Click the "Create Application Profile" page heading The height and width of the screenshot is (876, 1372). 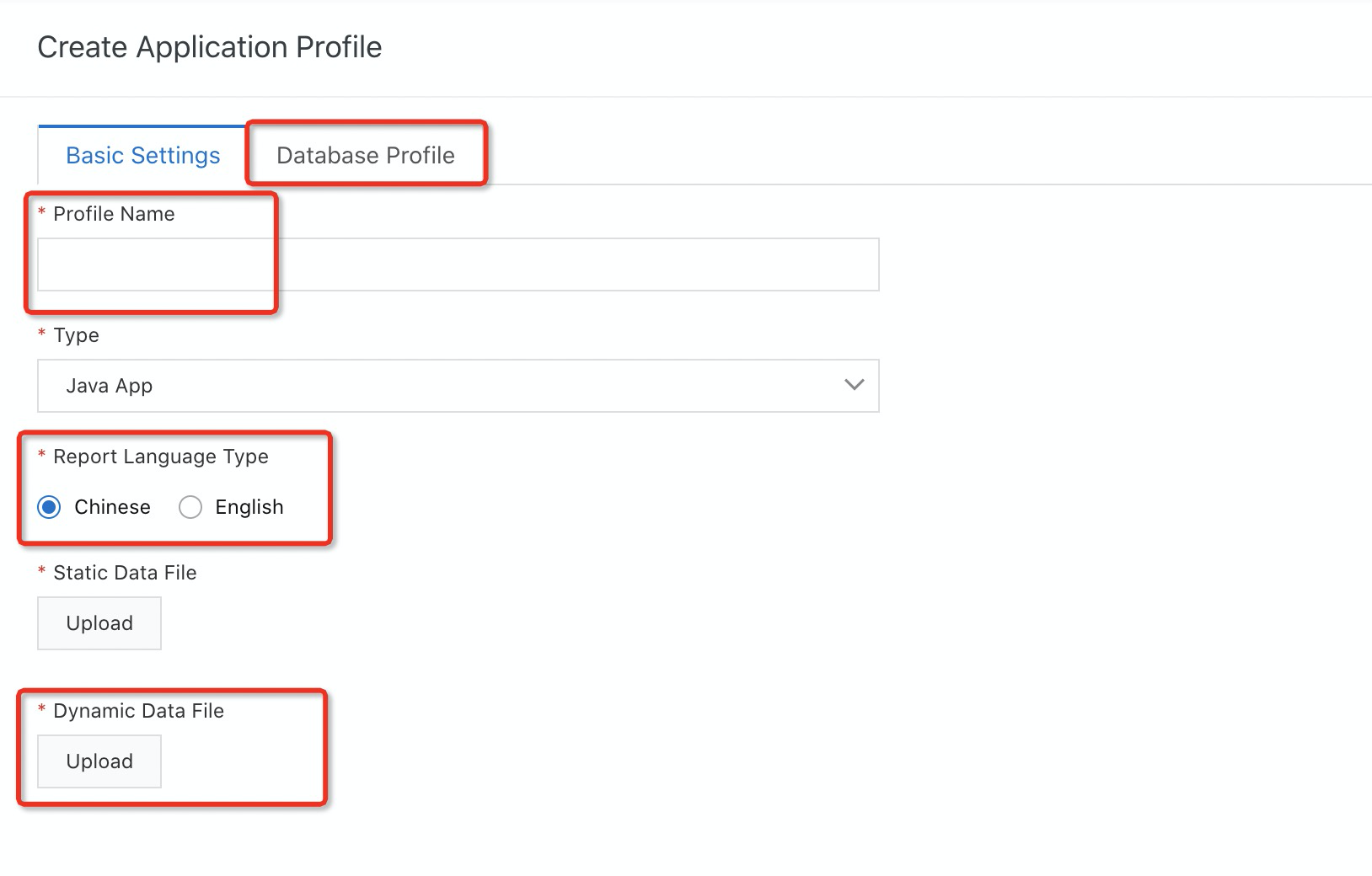210,47
